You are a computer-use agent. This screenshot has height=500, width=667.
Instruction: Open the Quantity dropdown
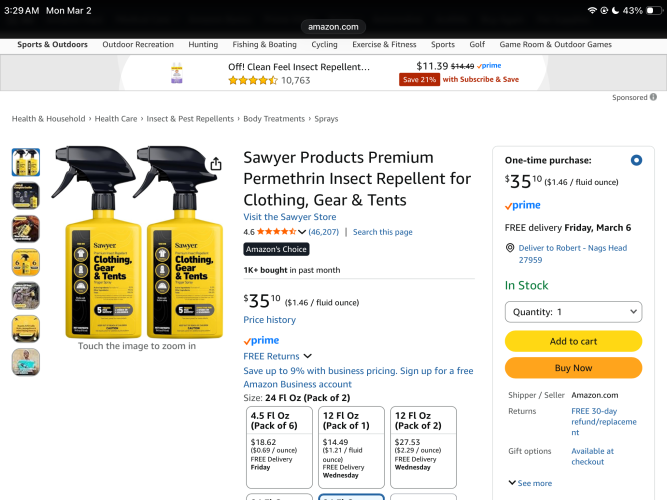click(x=573, y=312)
